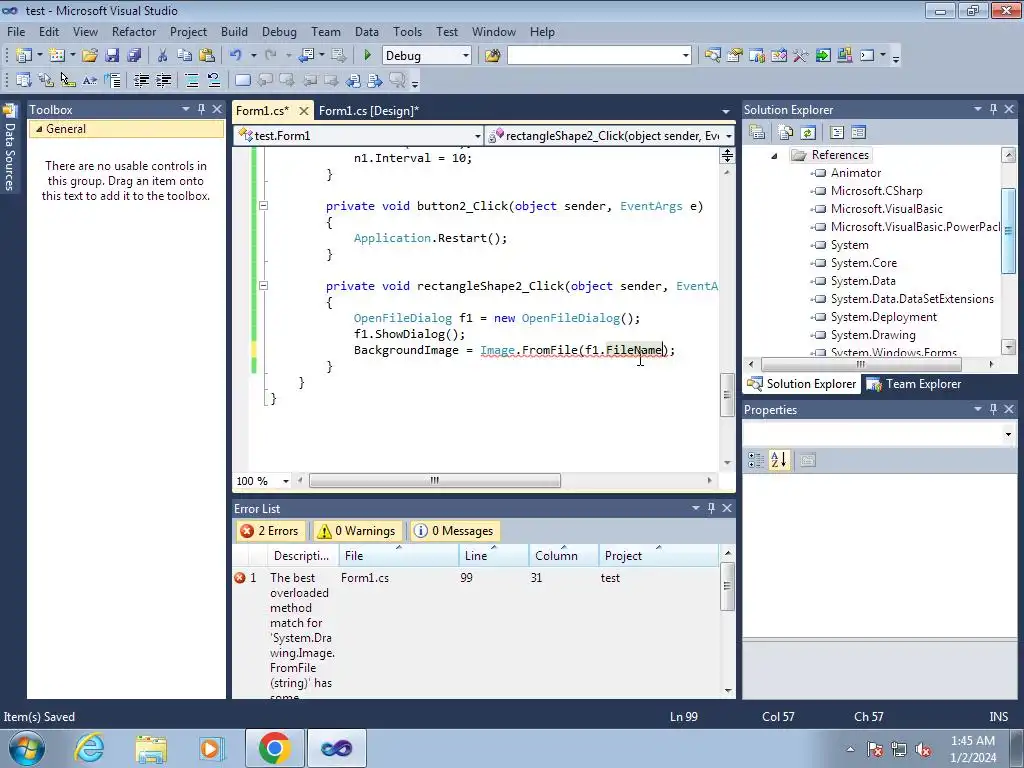The height and width of the screenshot is (768, 1024).
Task: Click the Windows Start button
Action: (x=27, y=748)
